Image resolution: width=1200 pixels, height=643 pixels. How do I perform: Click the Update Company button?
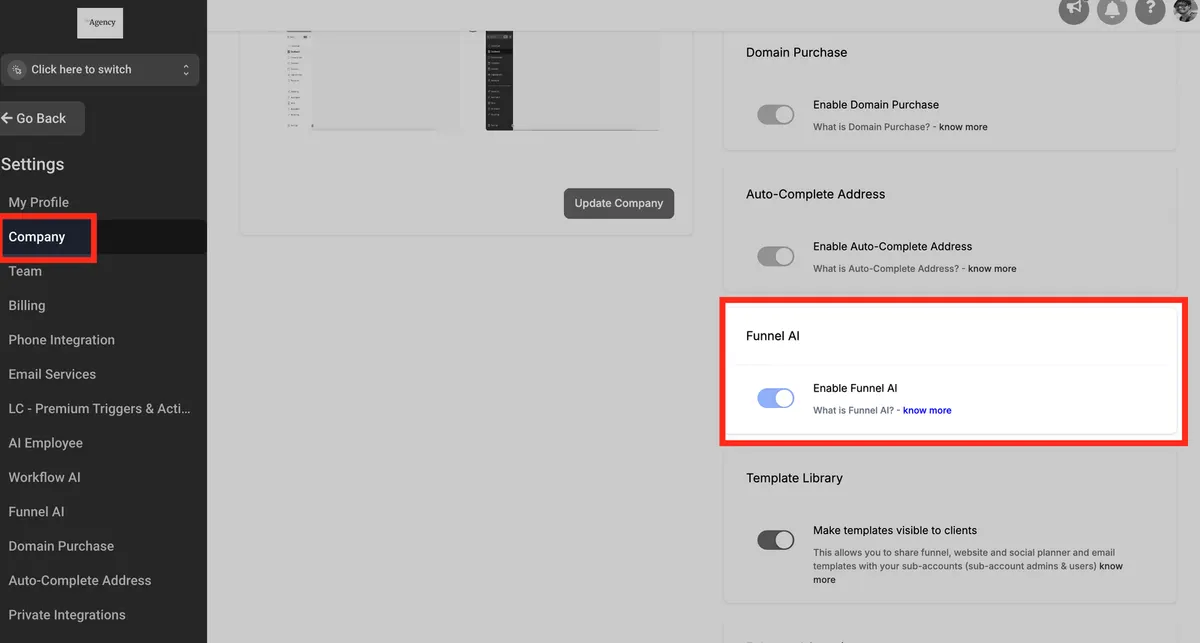[x=619, y=203]
